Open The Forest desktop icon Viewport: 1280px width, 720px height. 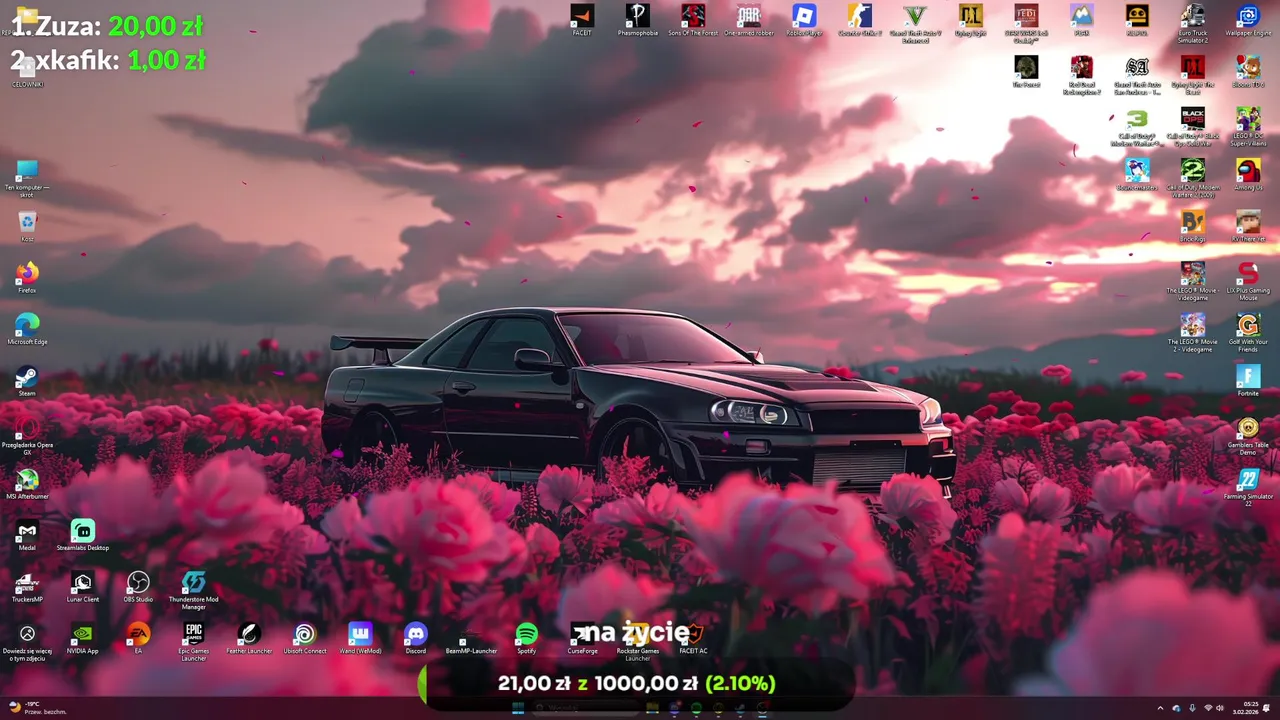pos(1026,72)
